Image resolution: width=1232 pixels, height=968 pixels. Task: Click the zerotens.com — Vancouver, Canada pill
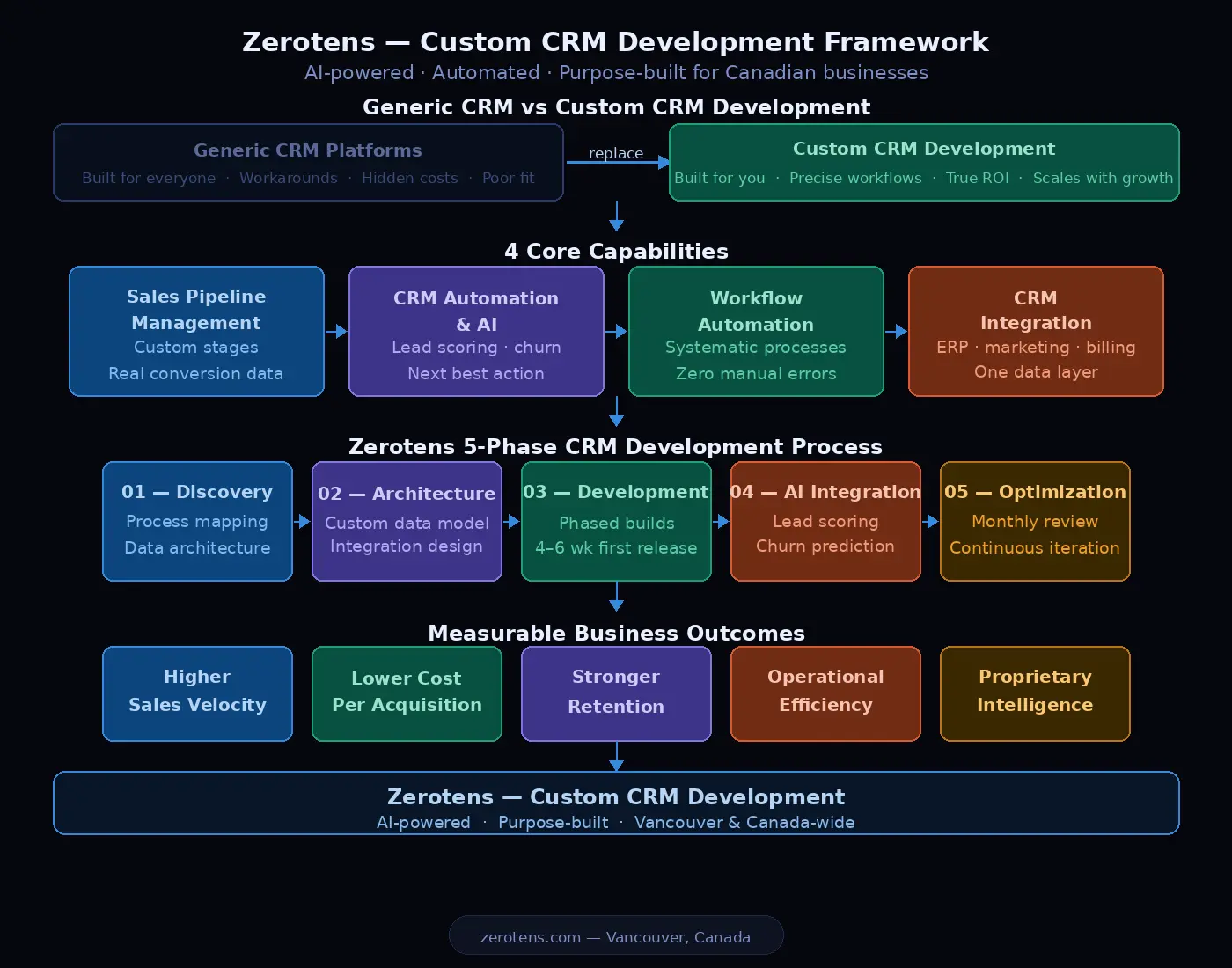[x=616, y=935]
